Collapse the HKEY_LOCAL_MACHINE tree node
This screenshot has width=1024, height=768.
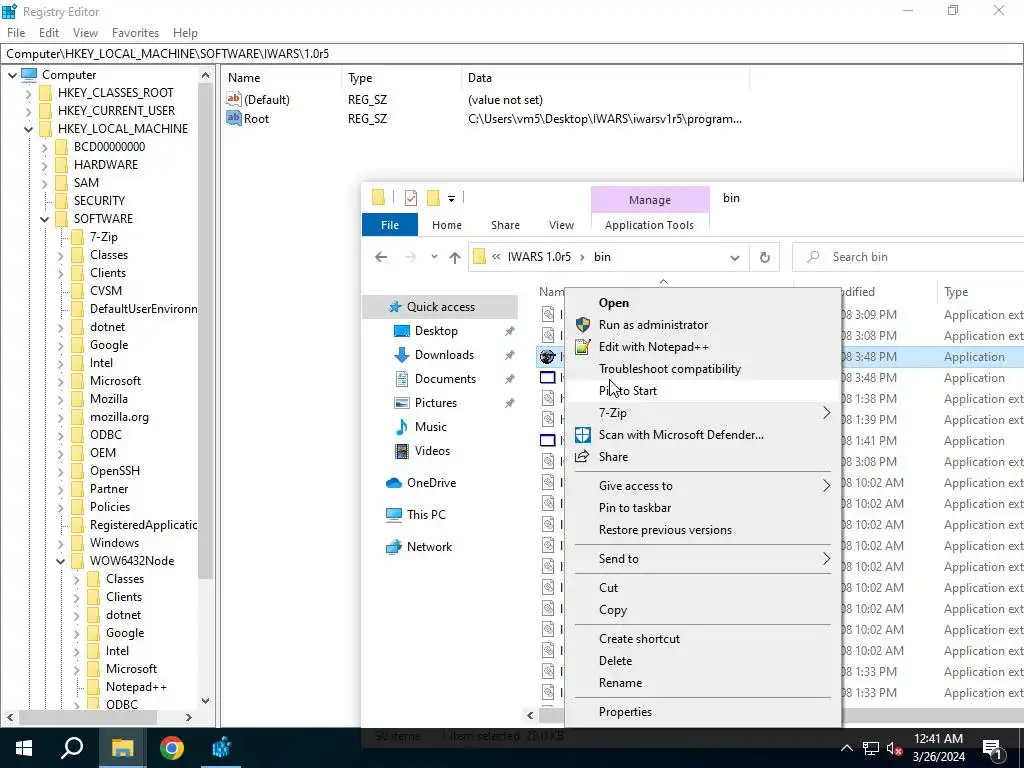click(28, 129)
